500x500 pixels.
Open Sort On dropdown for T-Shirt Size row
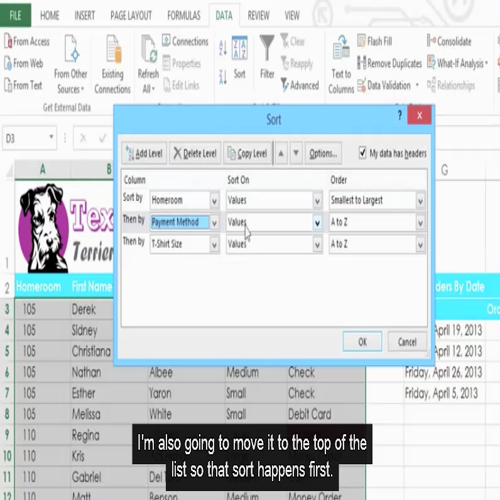tap(317, 245)
